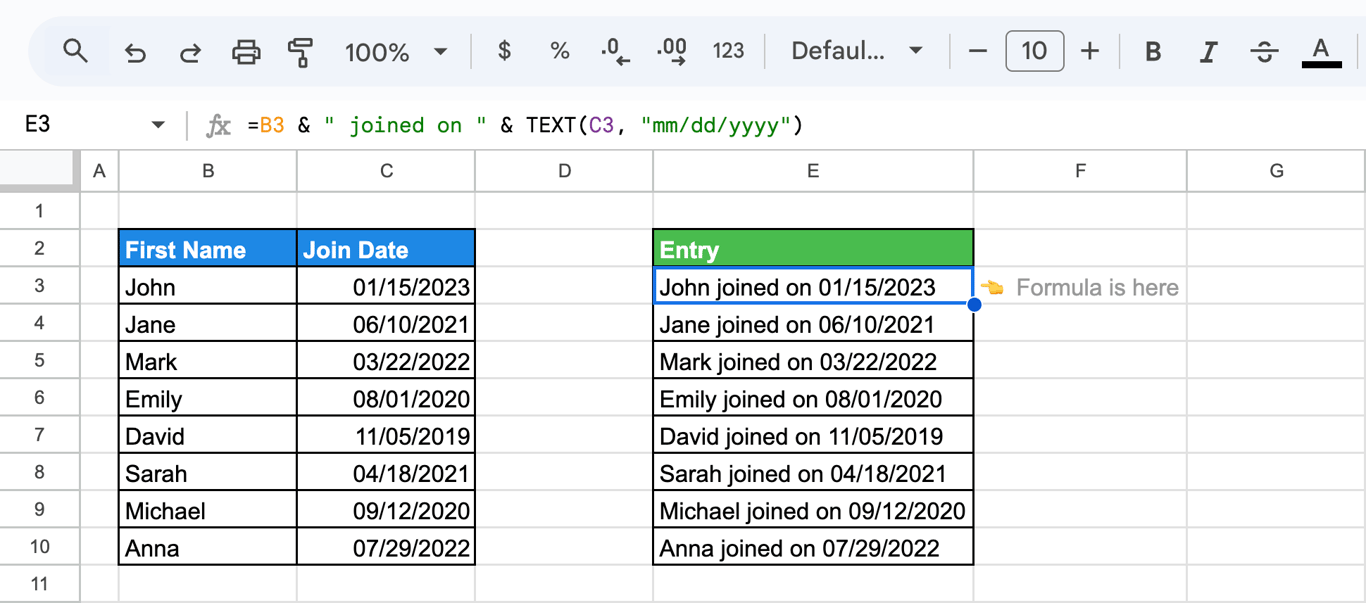
Task: Select row 11 header
Action: pos(39,584)
